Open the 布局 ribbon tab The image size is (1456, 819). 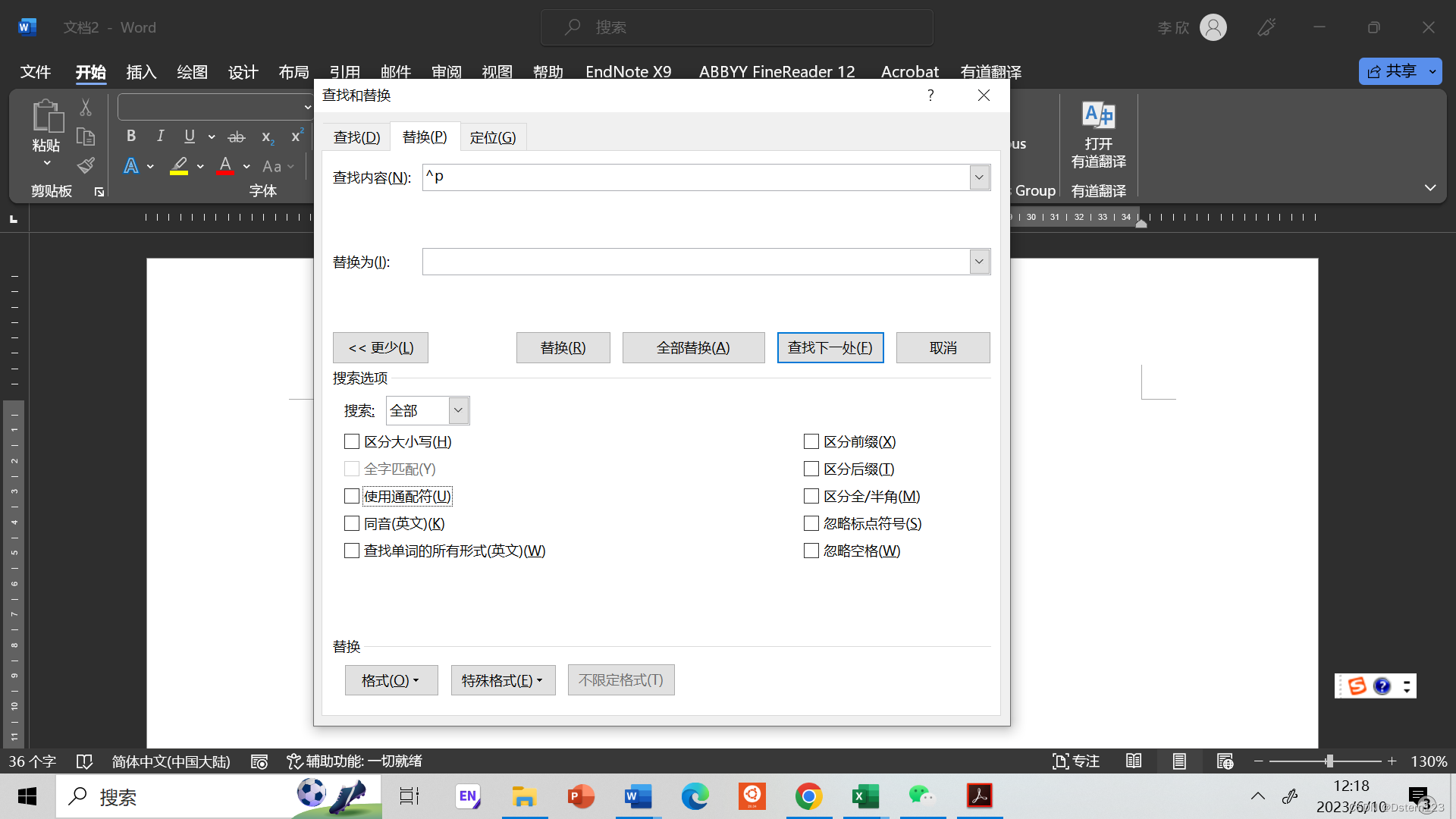pos(293,72)
